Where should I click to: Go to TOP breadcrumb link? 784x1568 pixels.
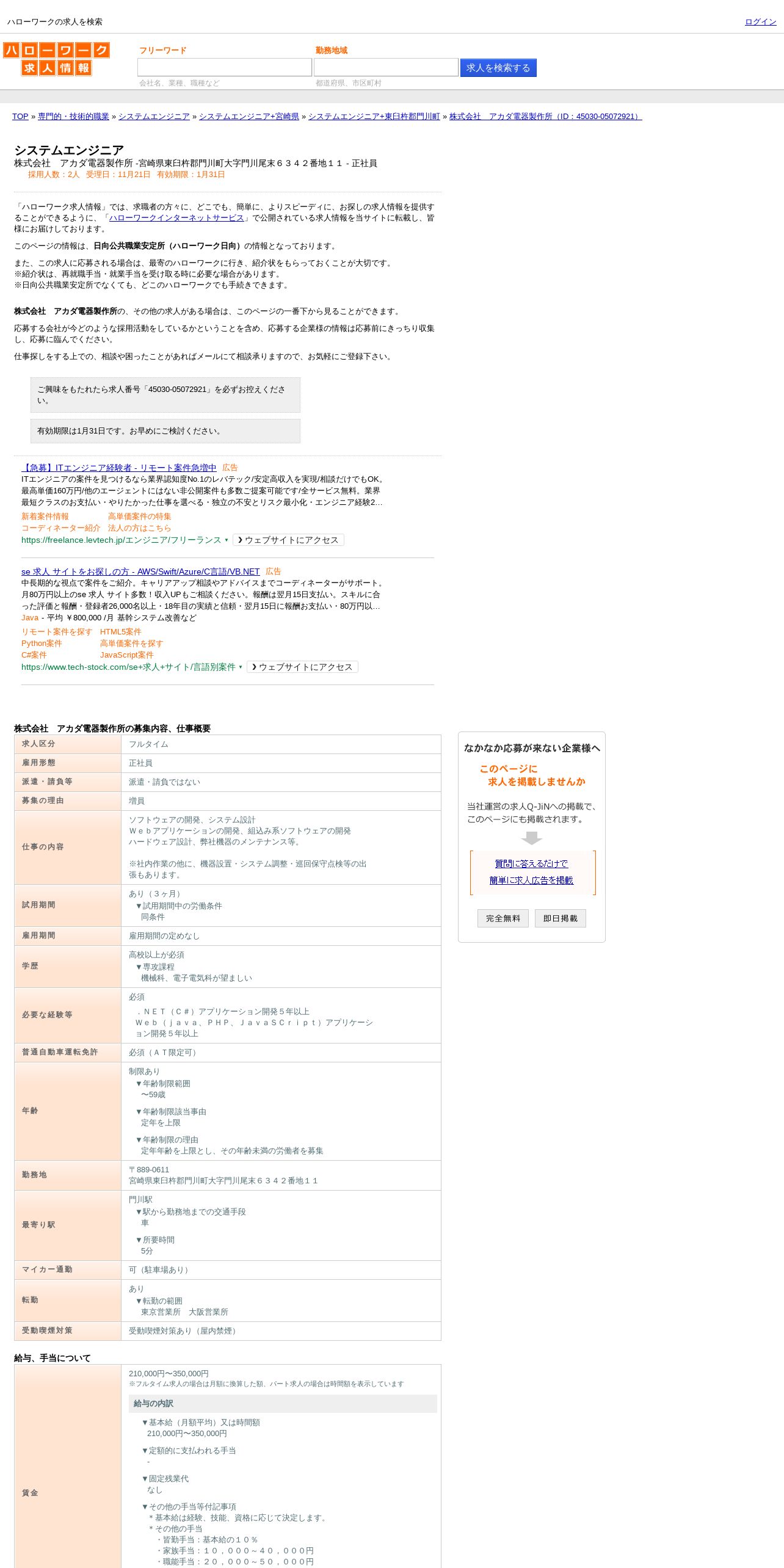click(20, 117)
